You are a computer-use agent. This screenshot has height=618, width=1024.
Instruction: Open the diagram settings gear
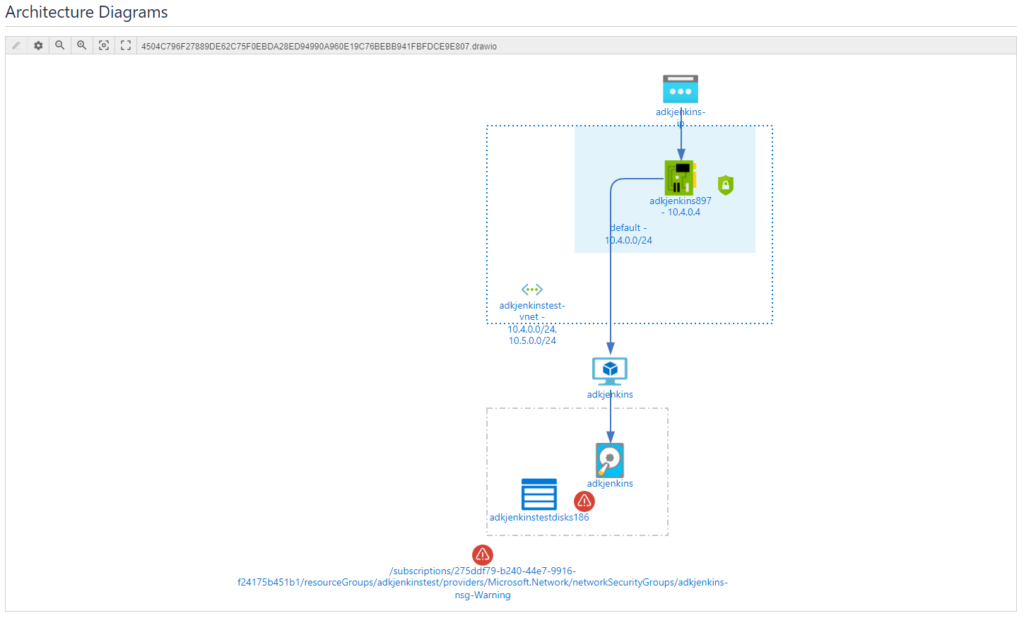tap(37, 45)
